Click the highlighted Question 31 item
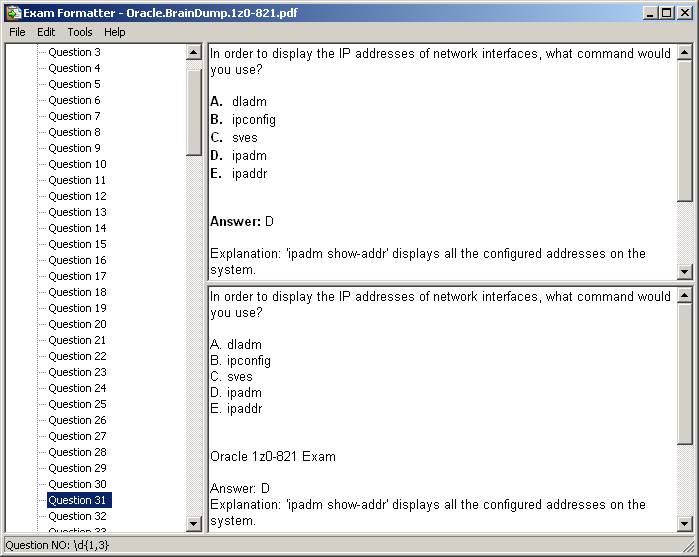The width and height of the screenshot is (699, 557). coord(79,500)
